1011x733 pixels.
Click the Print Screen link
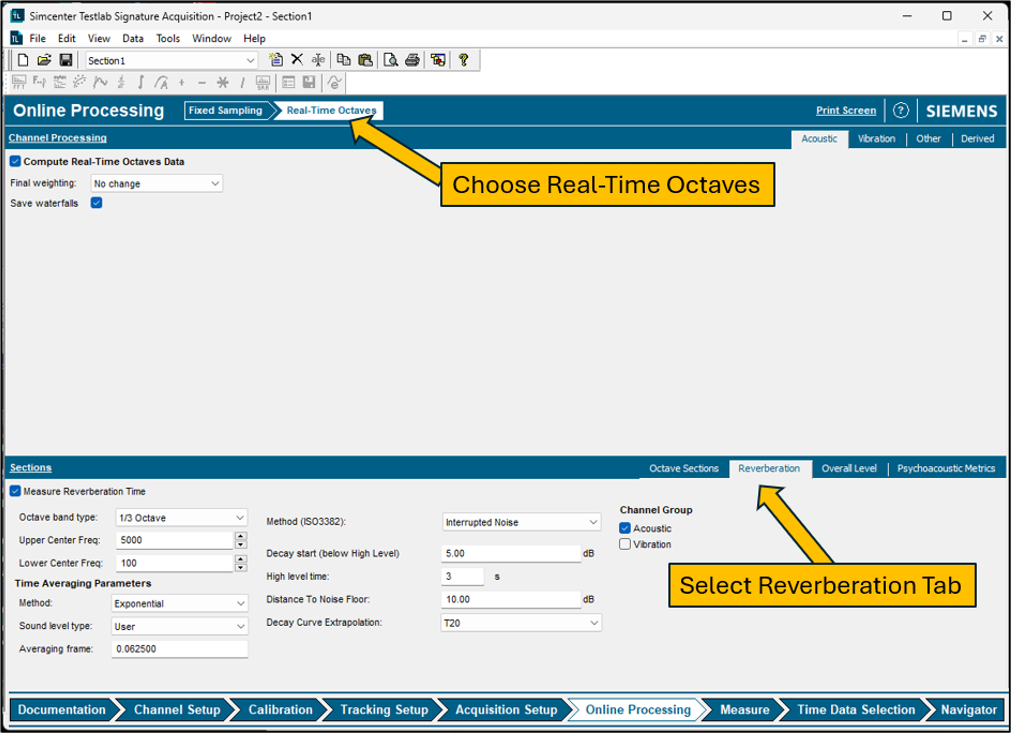coord(845,111)
